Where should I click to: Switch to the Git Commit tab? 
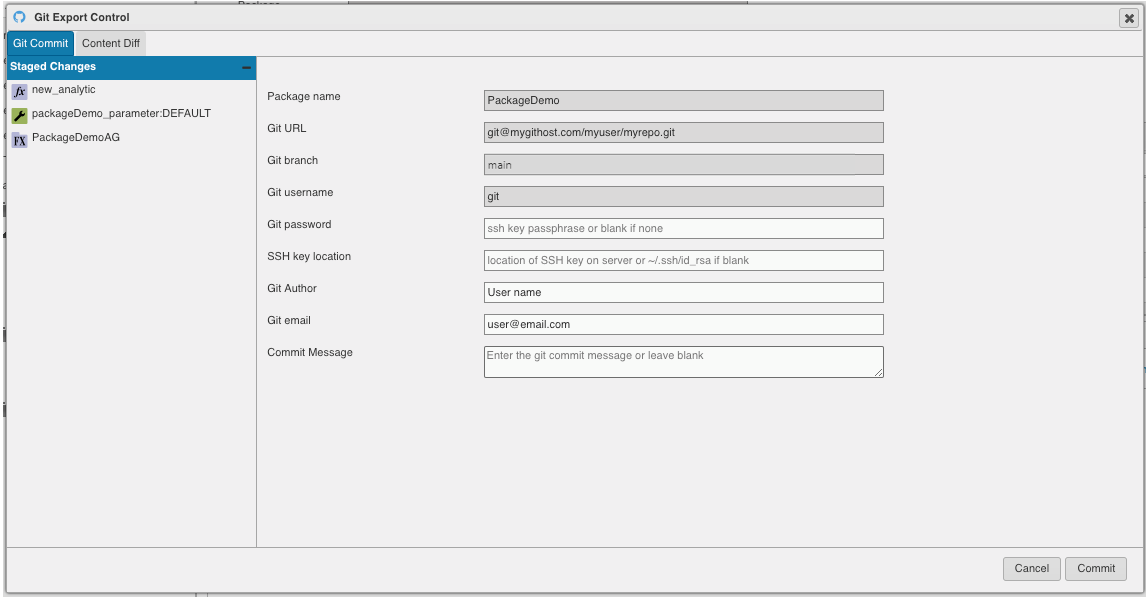click(40, 43)
